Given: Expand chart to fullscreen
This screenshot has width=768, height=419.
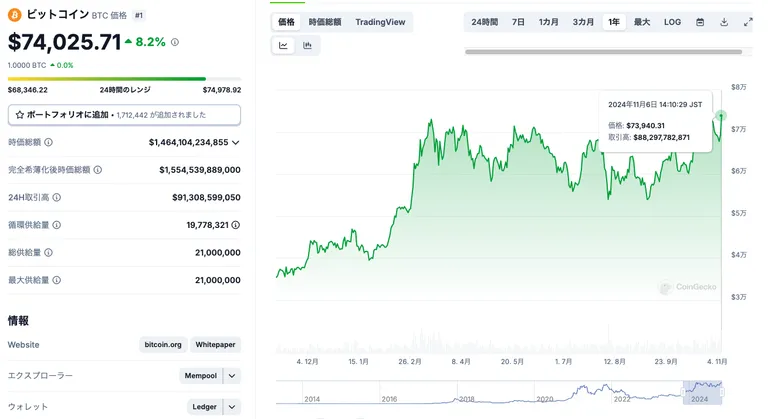Looking at the screenshot, I should coord(747,22).
